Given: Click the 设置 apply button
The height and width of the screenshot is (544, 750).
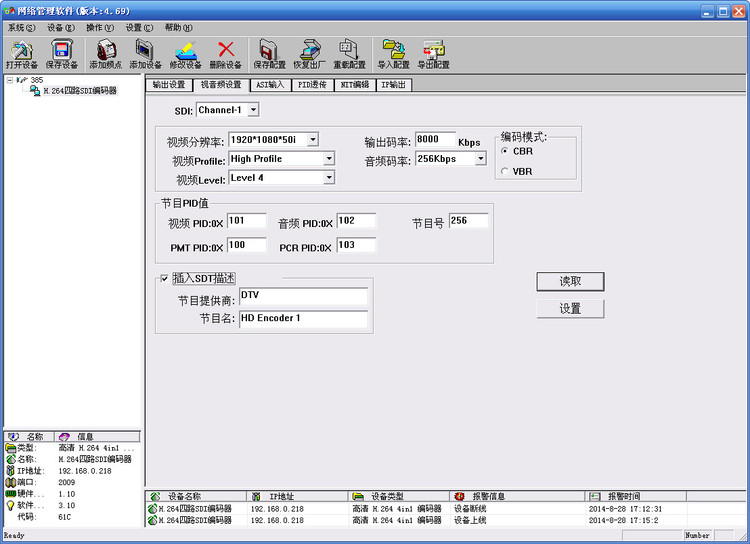Looking at the screenshot, I should [x=570, y=309].
